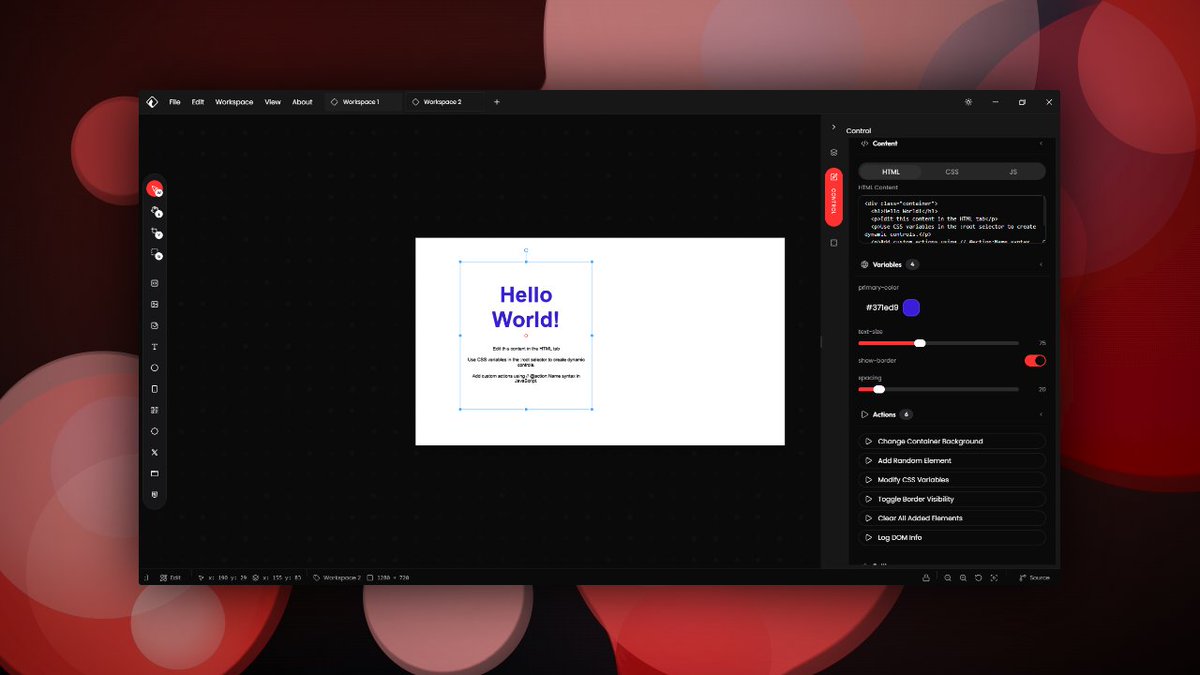Screen dimensions: 1200x675
Task: Run Add Random Element action
Action: [x=951, y=461]
